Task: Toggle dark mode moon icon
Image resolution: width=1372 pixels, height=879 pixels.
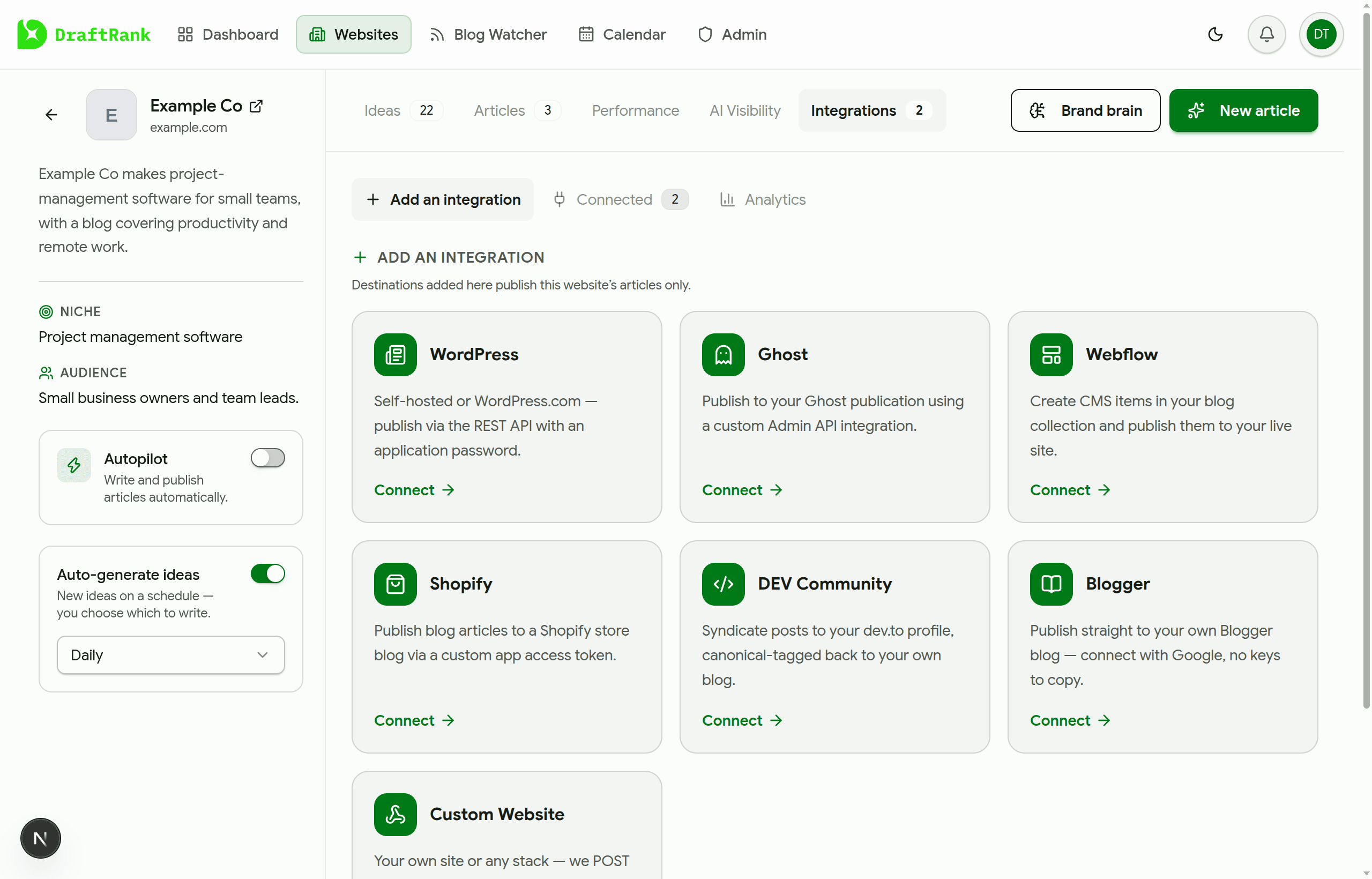Action: (x=1216, y=34)
